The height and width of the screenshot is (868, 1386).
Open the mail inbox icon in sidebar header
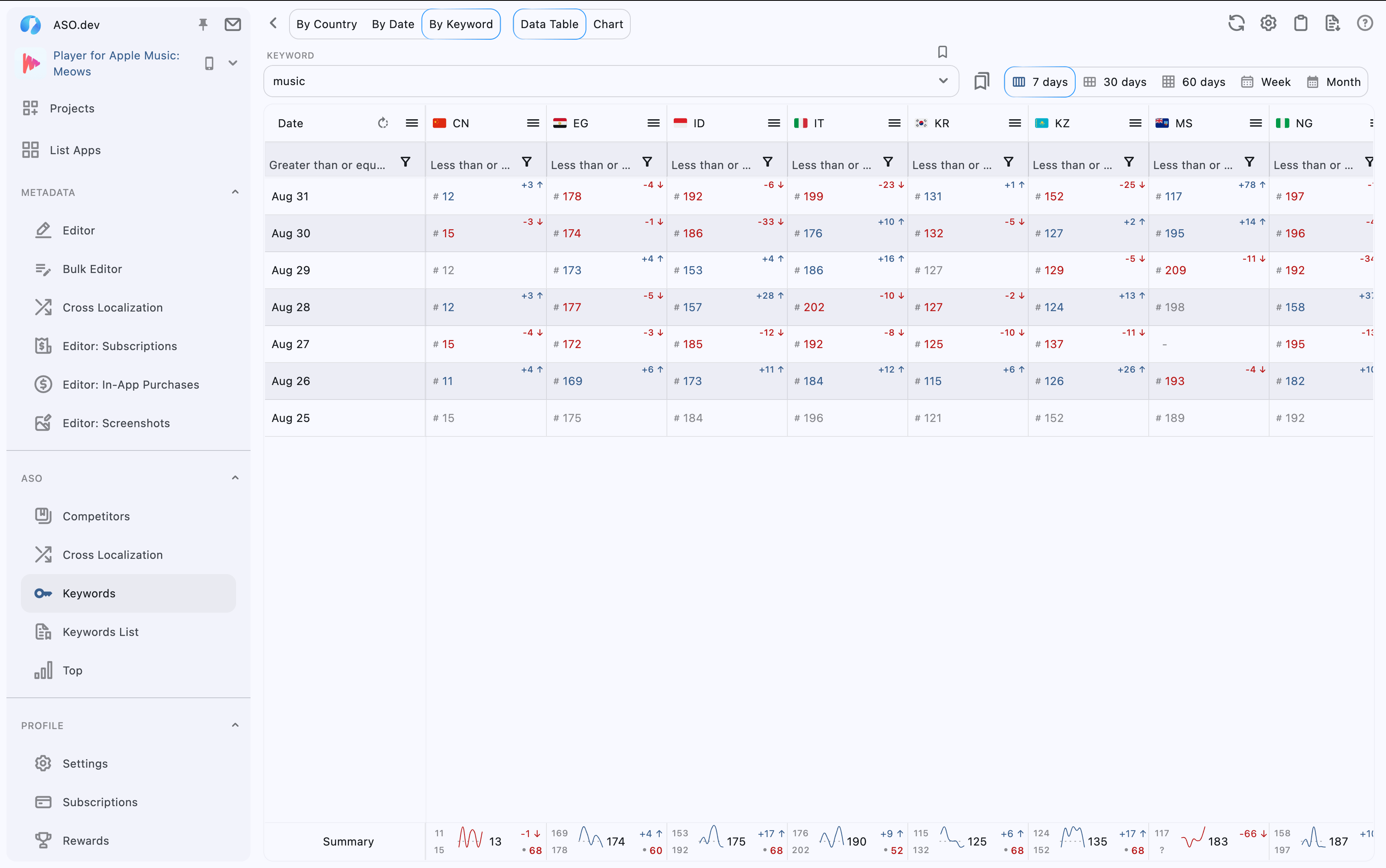click(x=232, y=24)
